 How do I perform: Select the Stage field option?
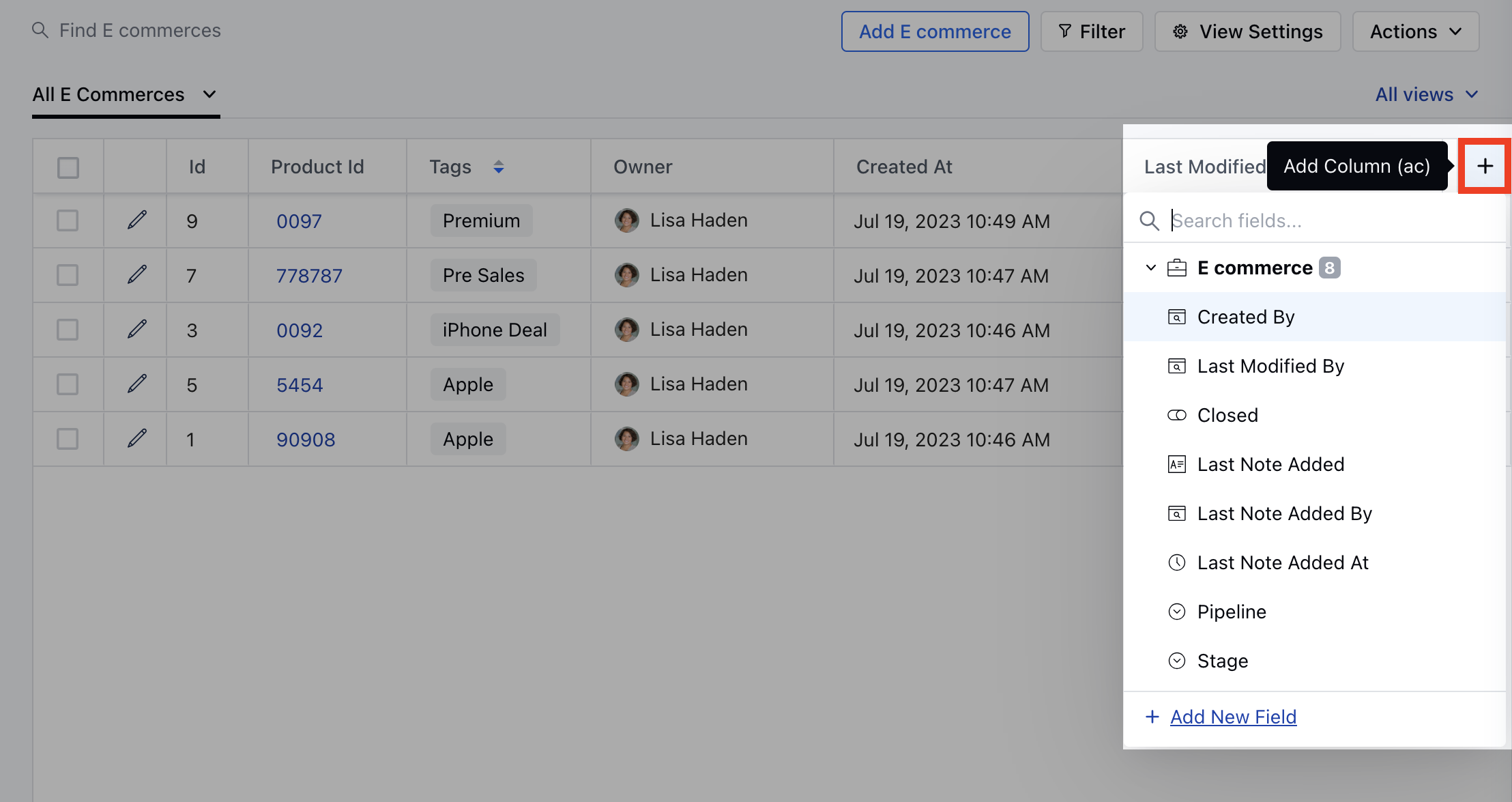click(x=1314, y=661)
